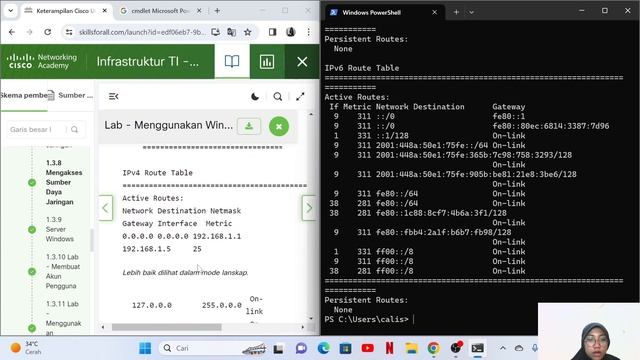Open Microsoft Edge from taskbar
640x360 pixels.
click(x=323, y=348)
